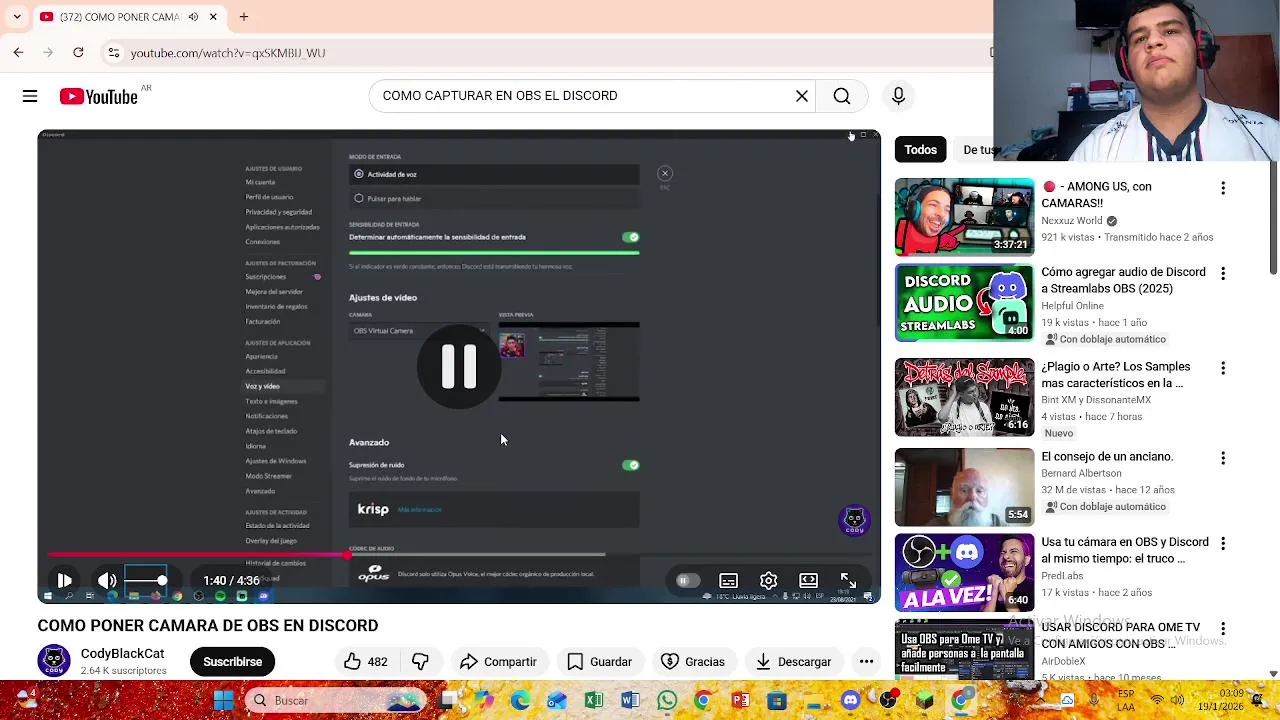Open the Detrás del Sample thumbnail
This screenshot has width=1280, height=720.
tap(964, 397)
